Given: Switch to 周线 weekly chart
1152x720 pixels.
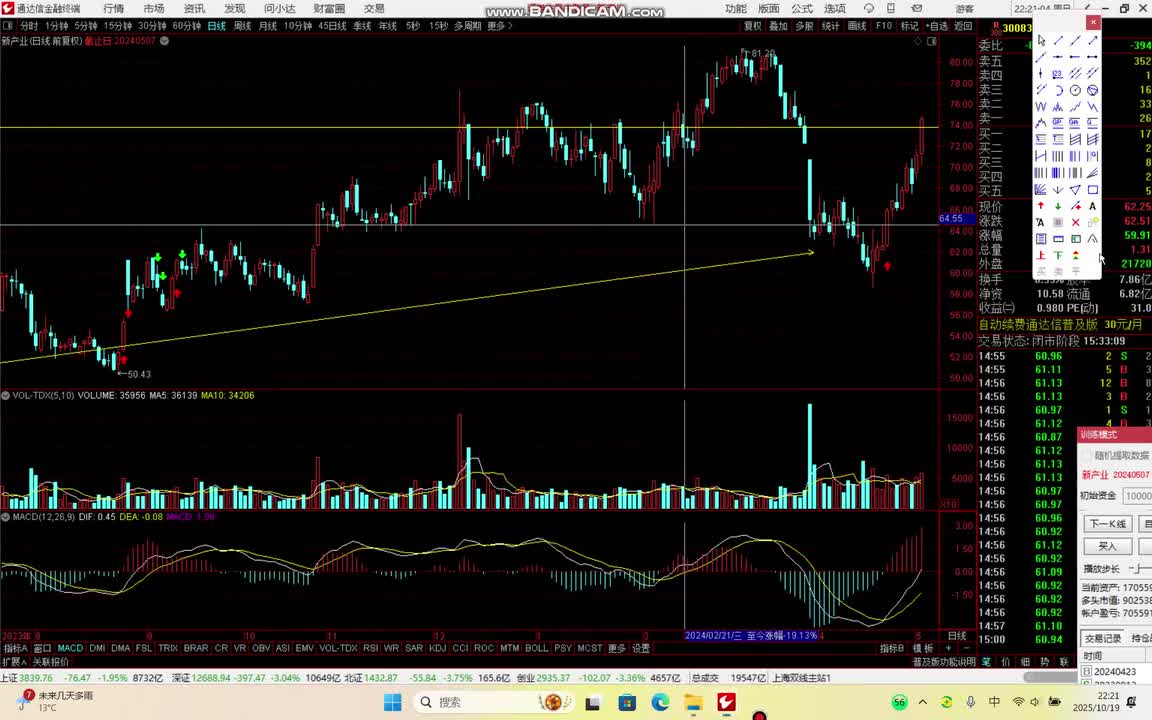Looking at the screenshot, I should pos(242,26).
